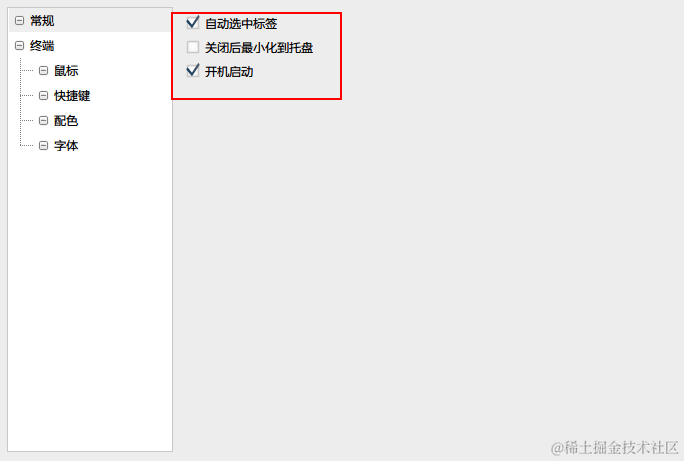Click the minus icon beside 鼠标
The image size is (684, 461).
pos(43,70)
